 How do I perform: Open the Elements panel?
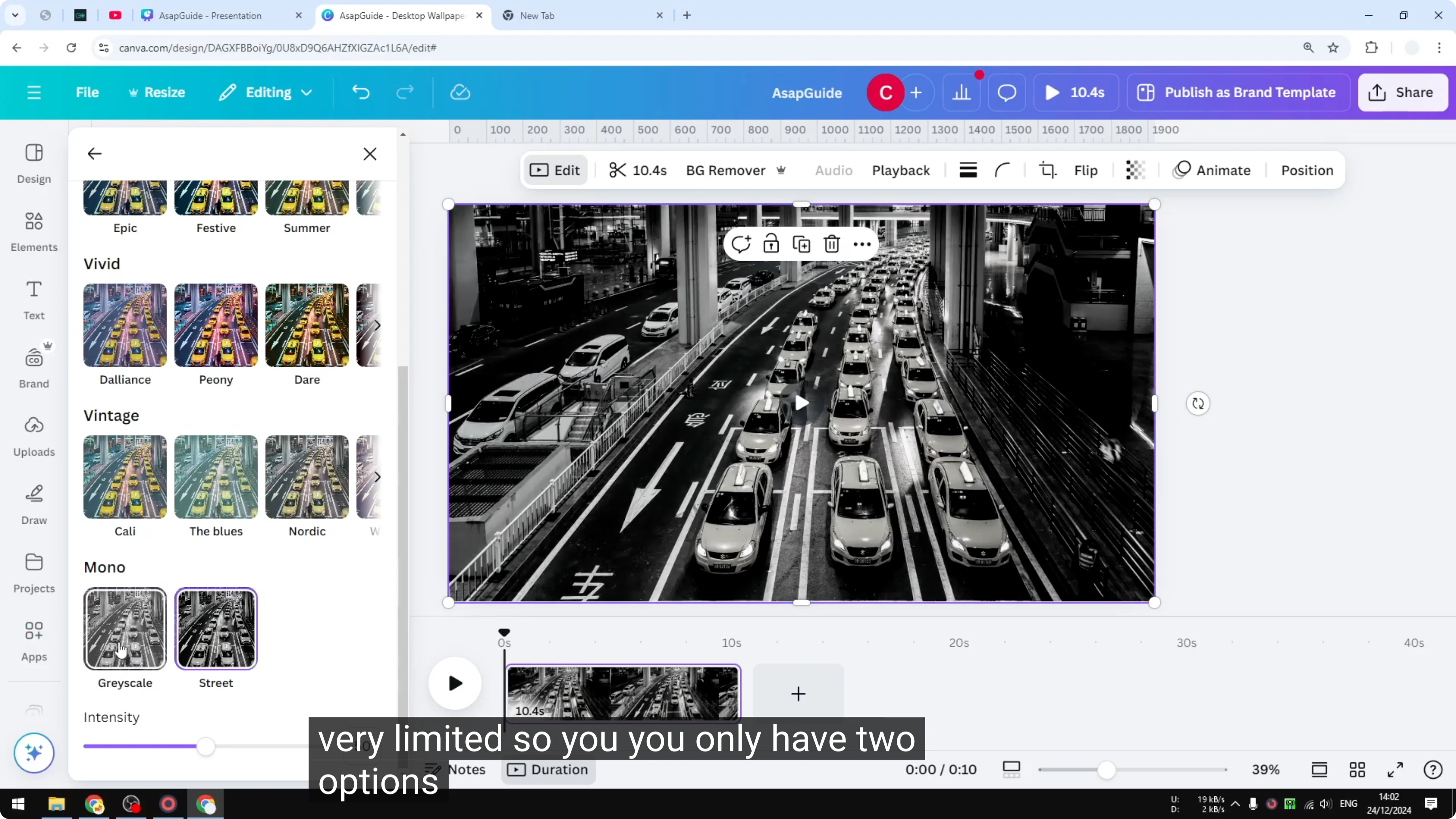pyautogui.click(x=33, y=231)
